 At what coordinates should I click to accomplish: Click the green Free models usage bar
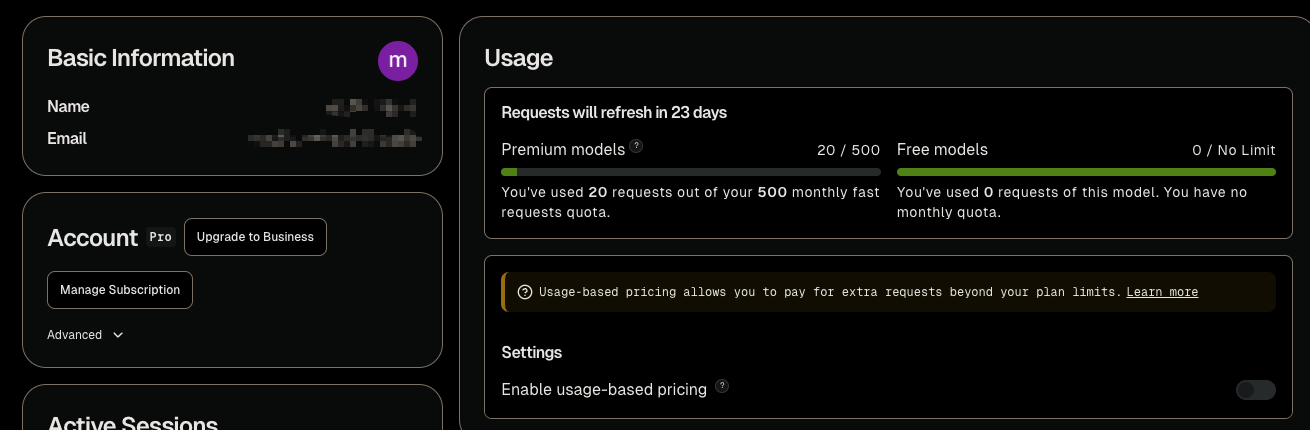1086,172
